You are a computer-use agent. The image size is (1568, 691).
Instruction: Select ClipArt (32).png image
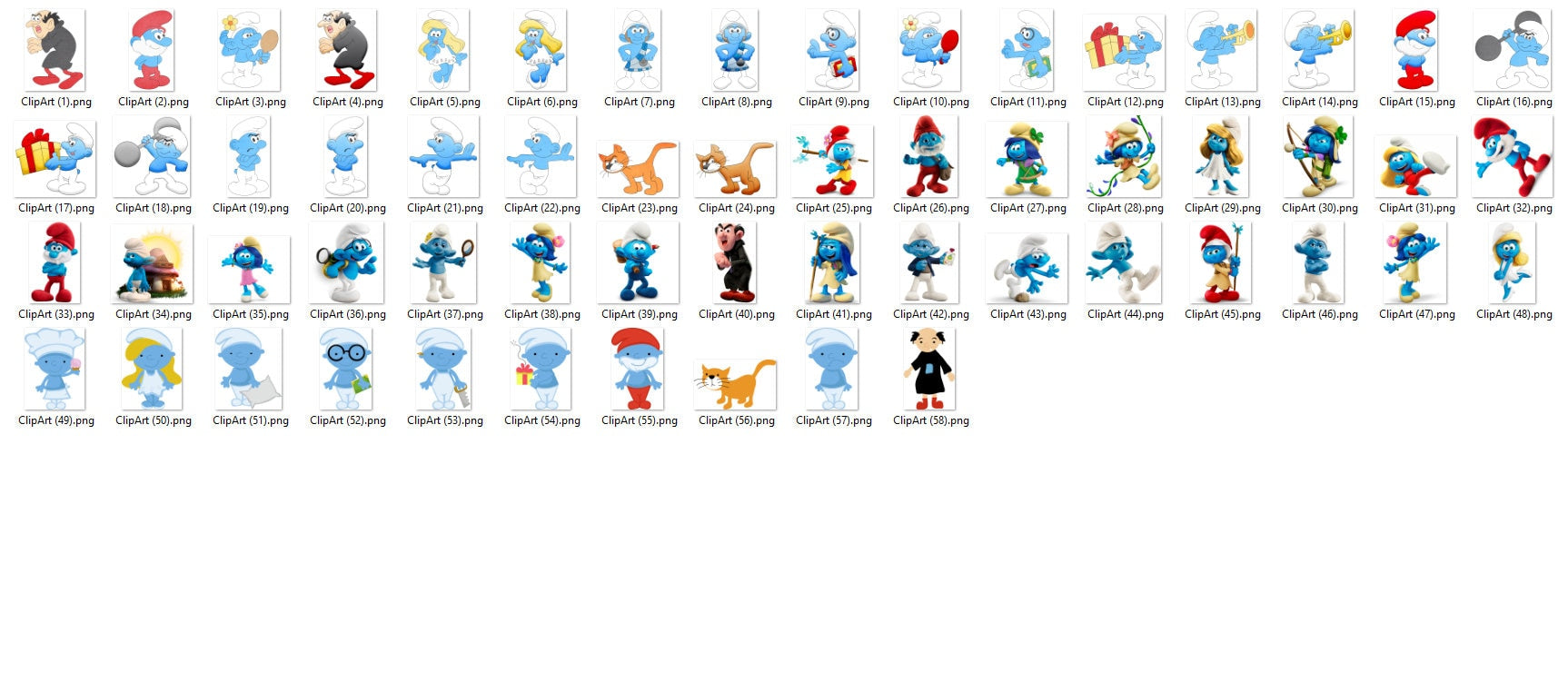1513,157
